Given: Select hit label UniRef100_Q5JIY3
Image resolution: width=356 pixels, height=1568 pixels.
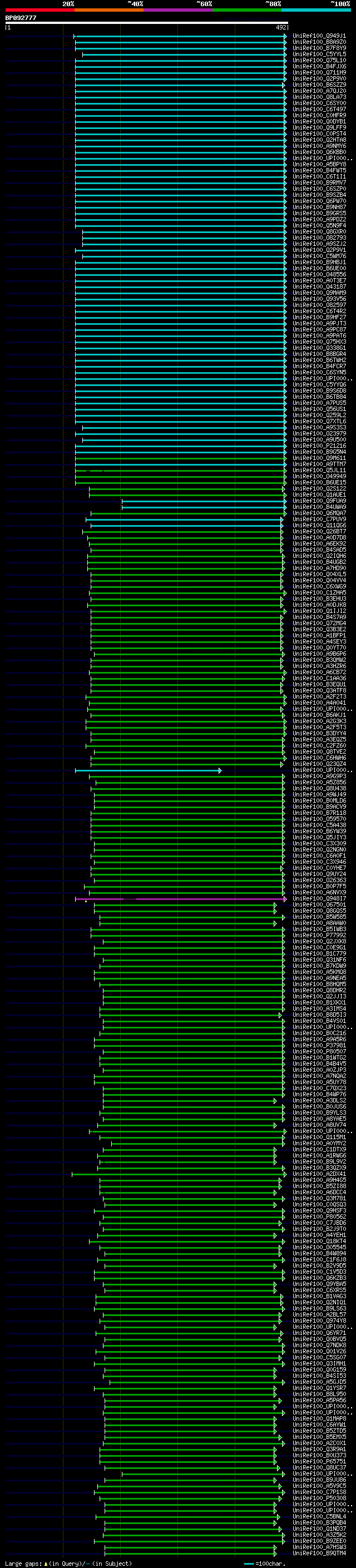Looking at the screenshot, I should click(x=319, y=838).
